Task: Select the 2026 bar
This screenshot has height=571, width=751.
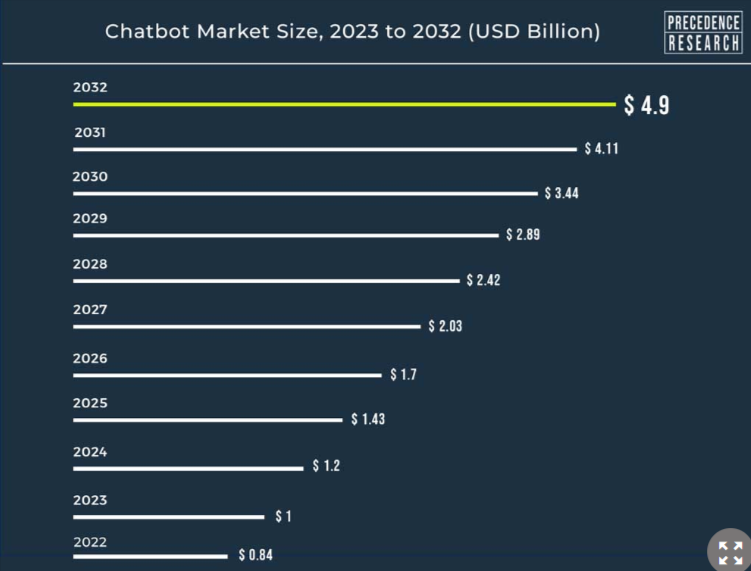Action: click(227, 376)
